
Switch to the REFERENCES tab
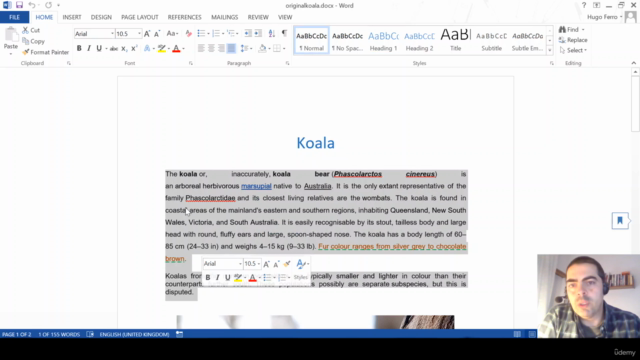(184, 17)
